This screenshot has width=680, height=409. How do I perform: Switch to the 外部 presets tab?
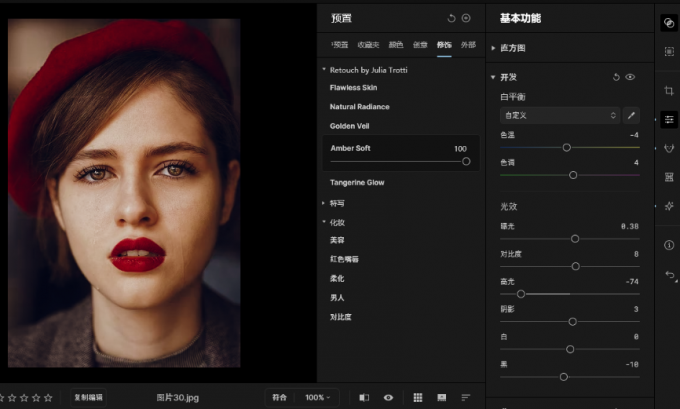[468, 45]
